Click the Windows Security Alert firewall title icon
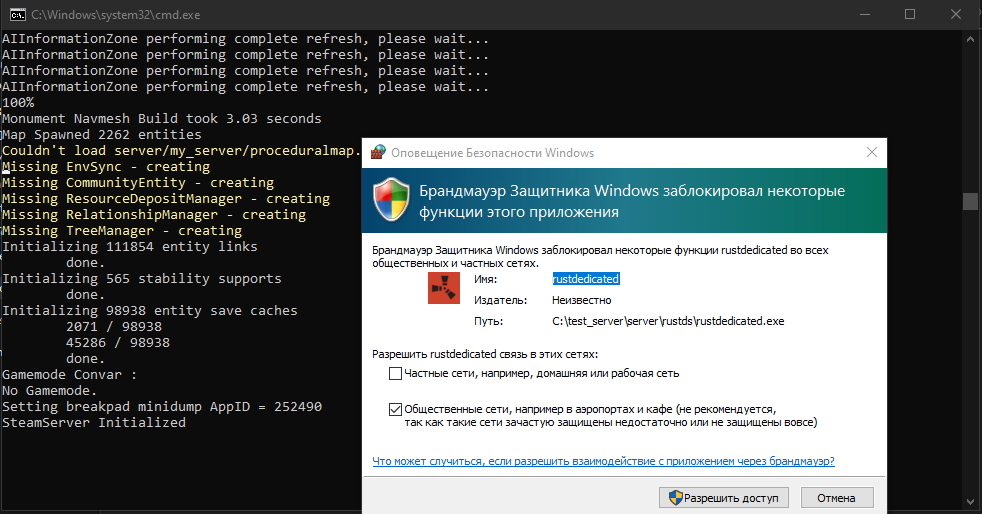 tap(378, 152)
